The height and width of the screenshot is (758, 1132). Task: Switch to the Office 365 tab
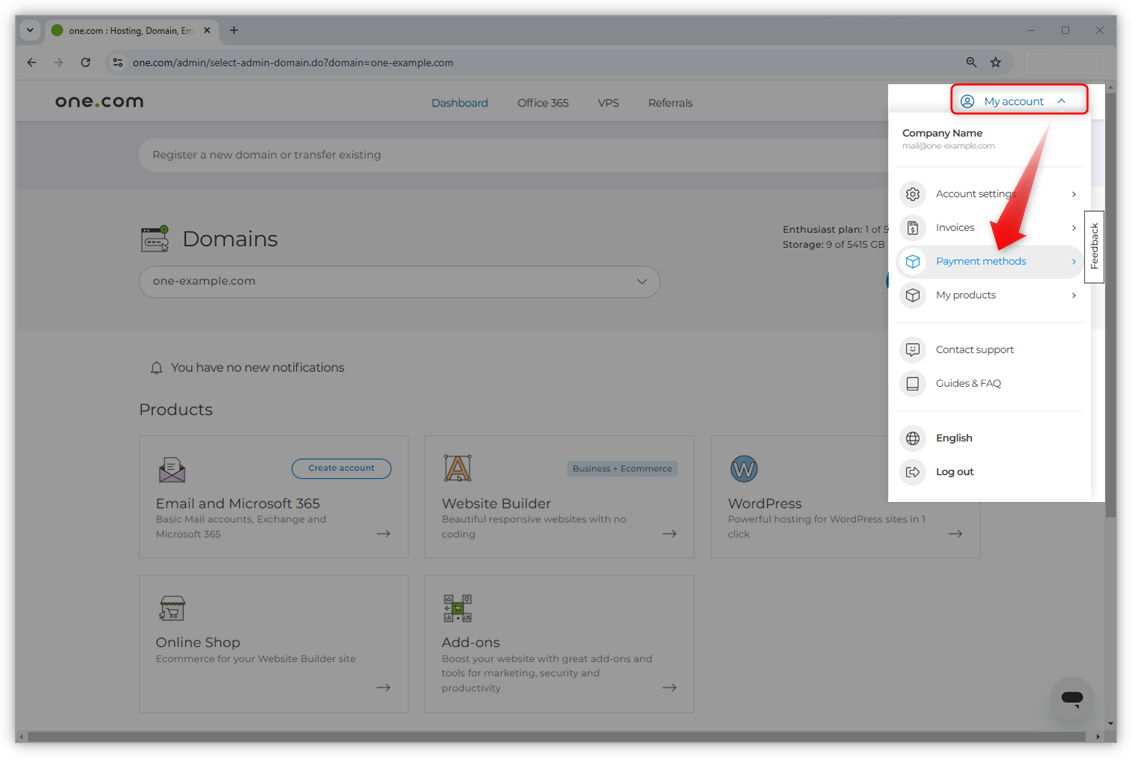pyautogui.click(x=543, y=103)
